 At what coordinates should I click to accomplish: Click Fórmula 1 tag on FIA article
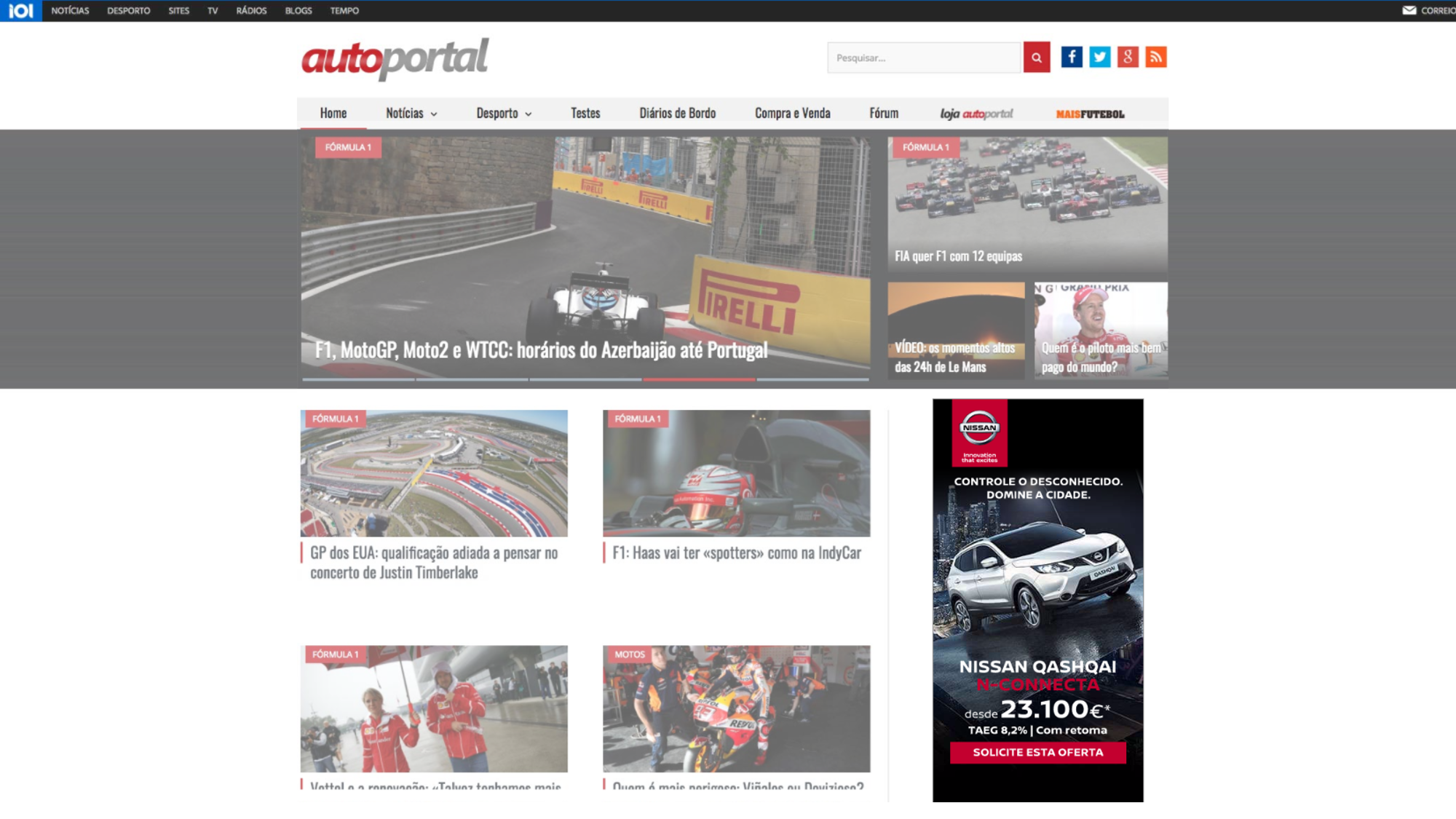pos(926,147)
